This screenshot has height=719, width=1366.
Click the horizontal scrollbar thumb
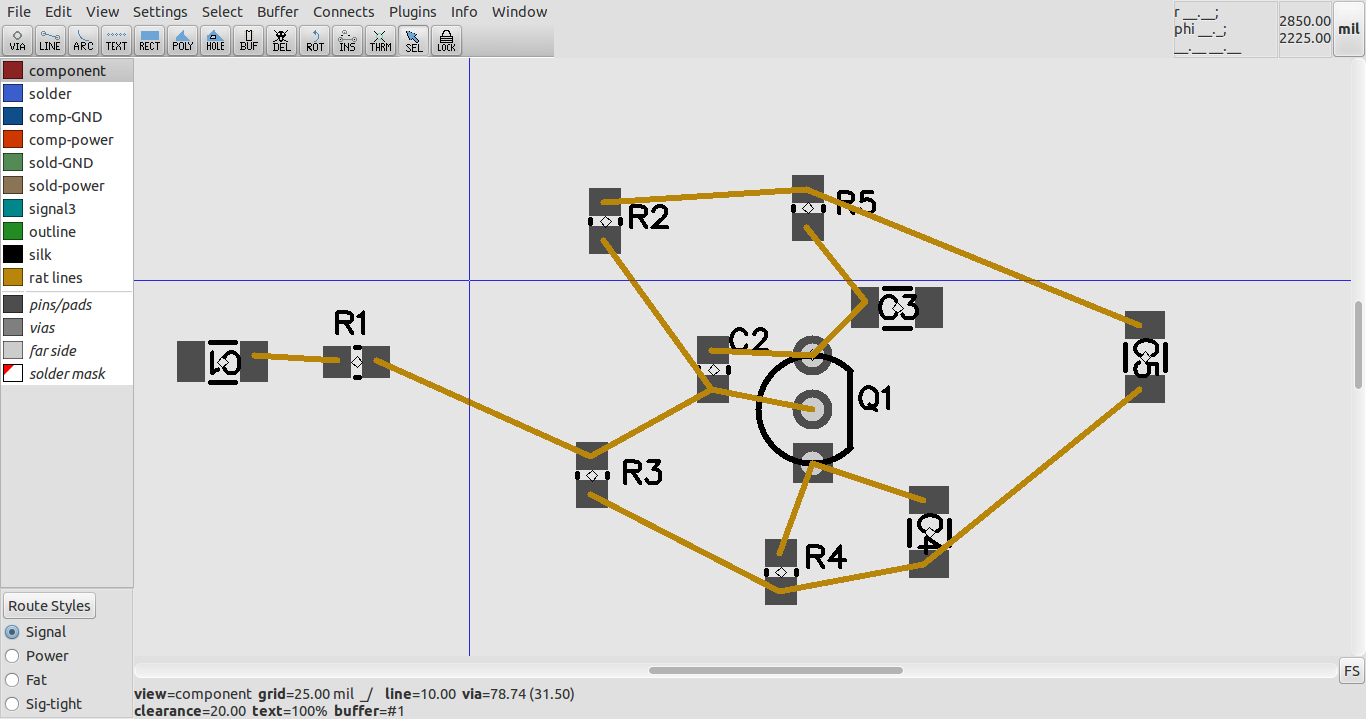(776, 670)
